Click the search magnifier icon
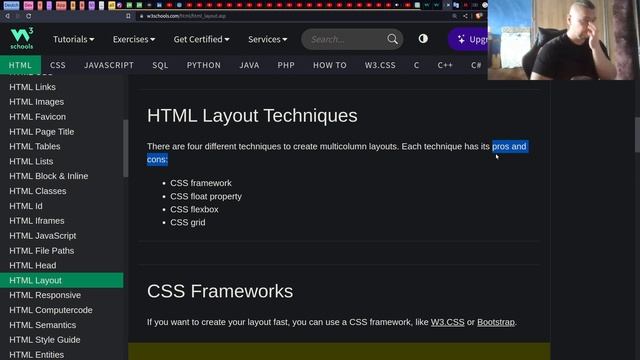 (392, 39)
